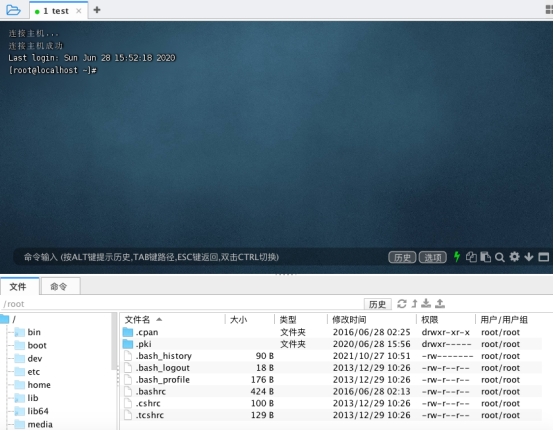Switch to the 命令 commands tab
This screenshot has width=554, height=431.
[x=60, y=287]
